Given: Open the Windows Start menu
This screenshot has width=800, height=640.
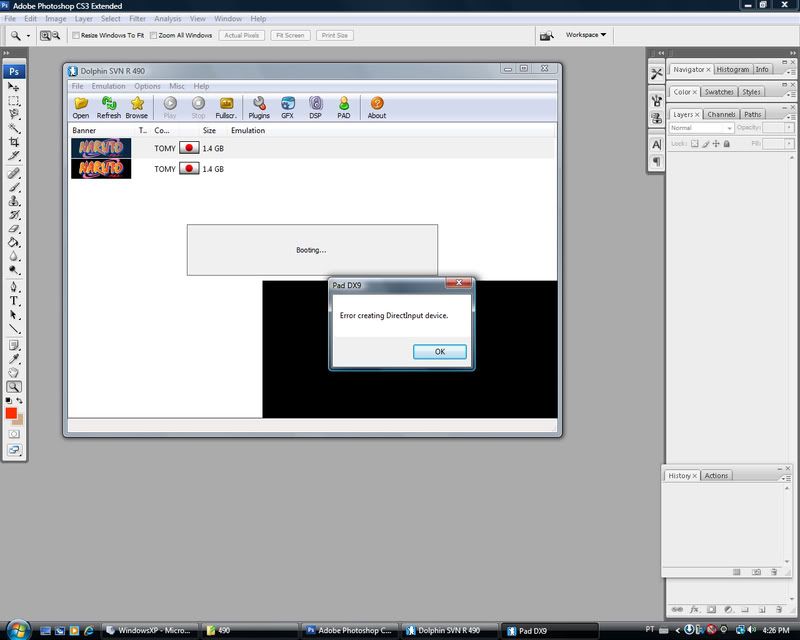Looking at the screenshot, I should click(x=18, y=630).
